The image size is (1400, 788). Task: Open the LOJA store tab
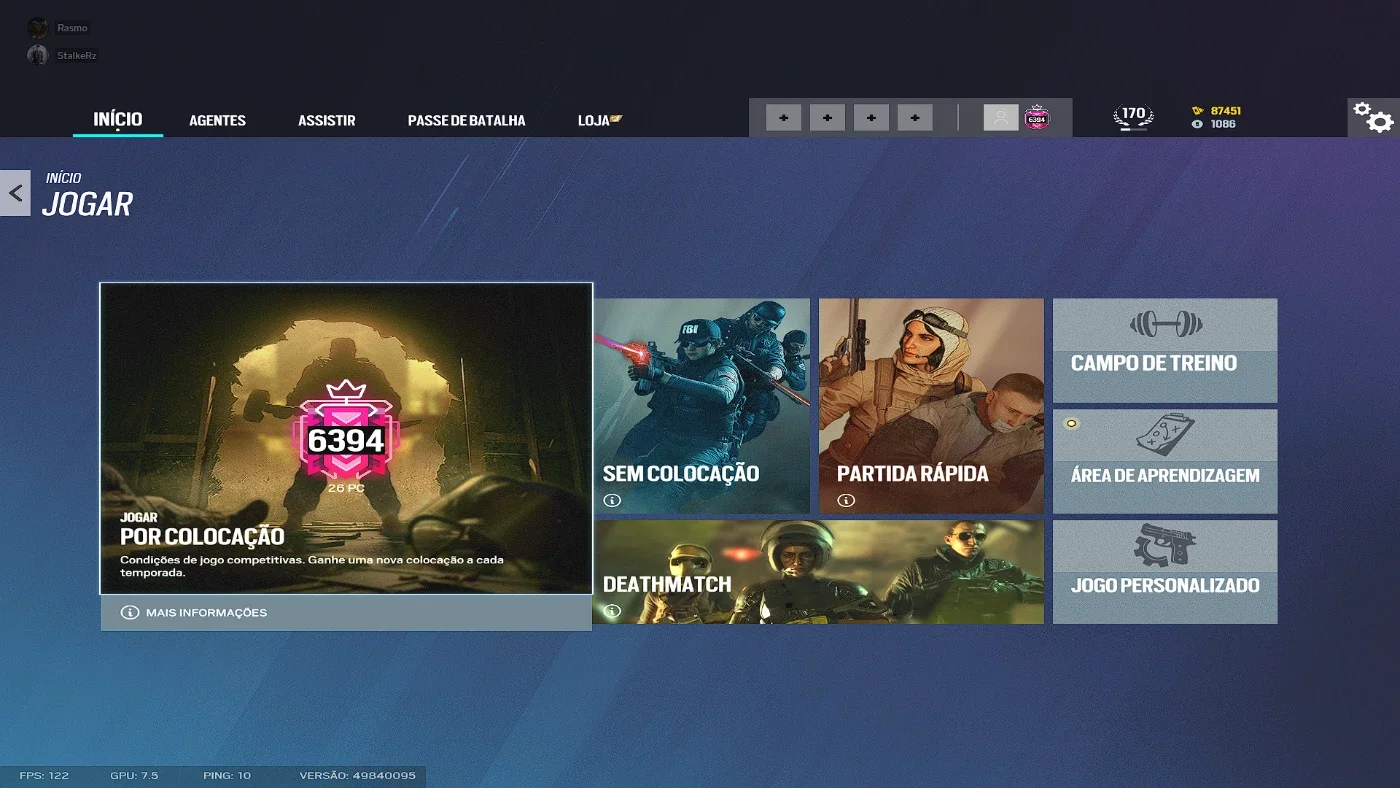pos(600,120)
